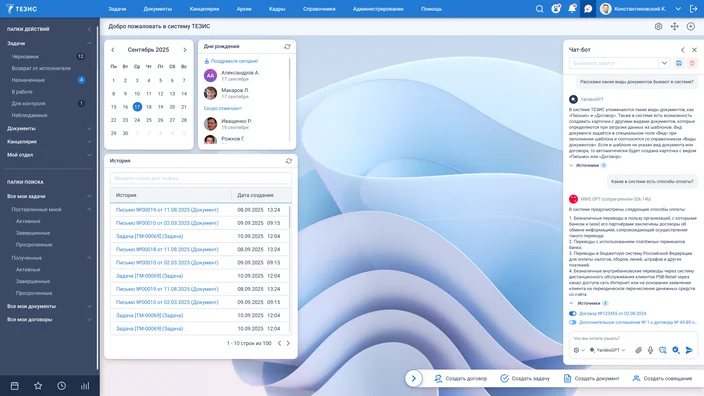Screen dimensions: 704x396
Task: Click the move widgets cross-arrows icon
Action: pos(674,26)
